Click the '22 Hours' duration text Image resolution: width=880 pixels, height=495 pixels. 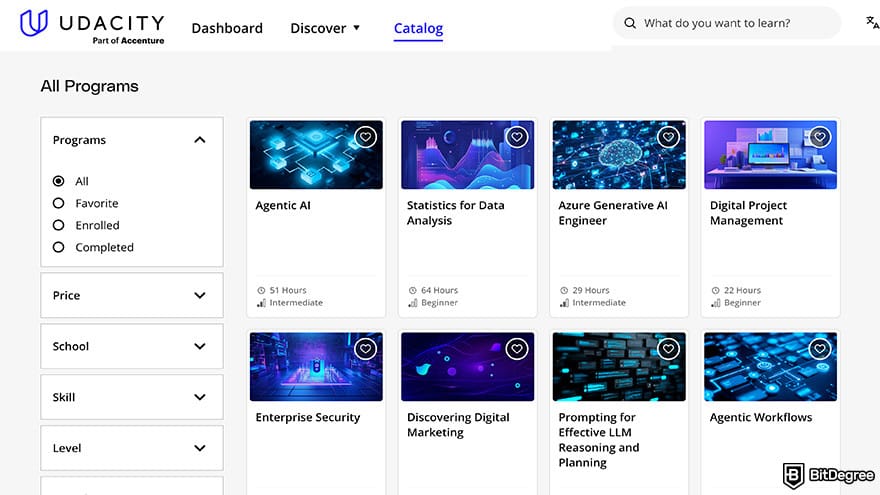click(x=742, y=291)
